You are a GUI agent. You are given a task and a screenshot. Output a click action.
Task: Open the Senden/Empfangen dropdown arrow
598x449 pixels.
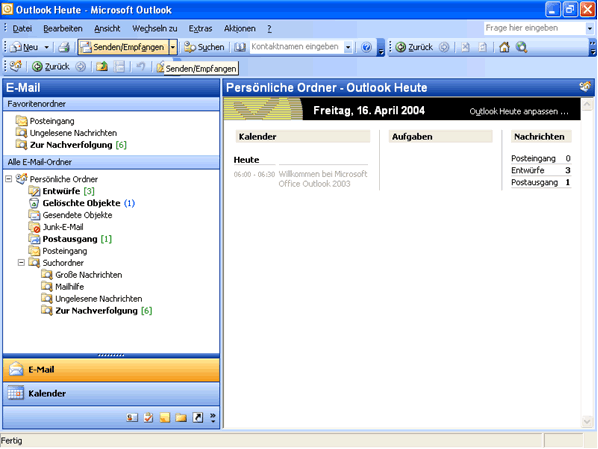[x=173, y=47]
